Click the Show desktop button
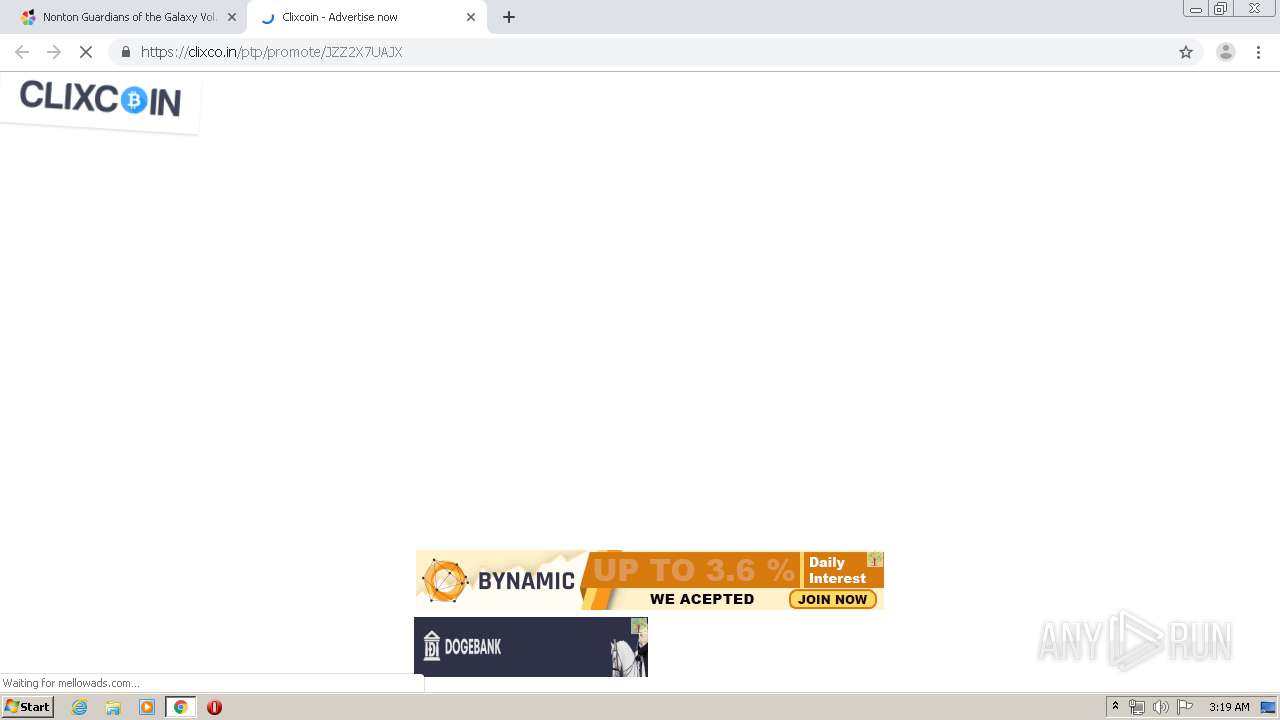The image size is (1280, 720). click(x=1269, y=707)
